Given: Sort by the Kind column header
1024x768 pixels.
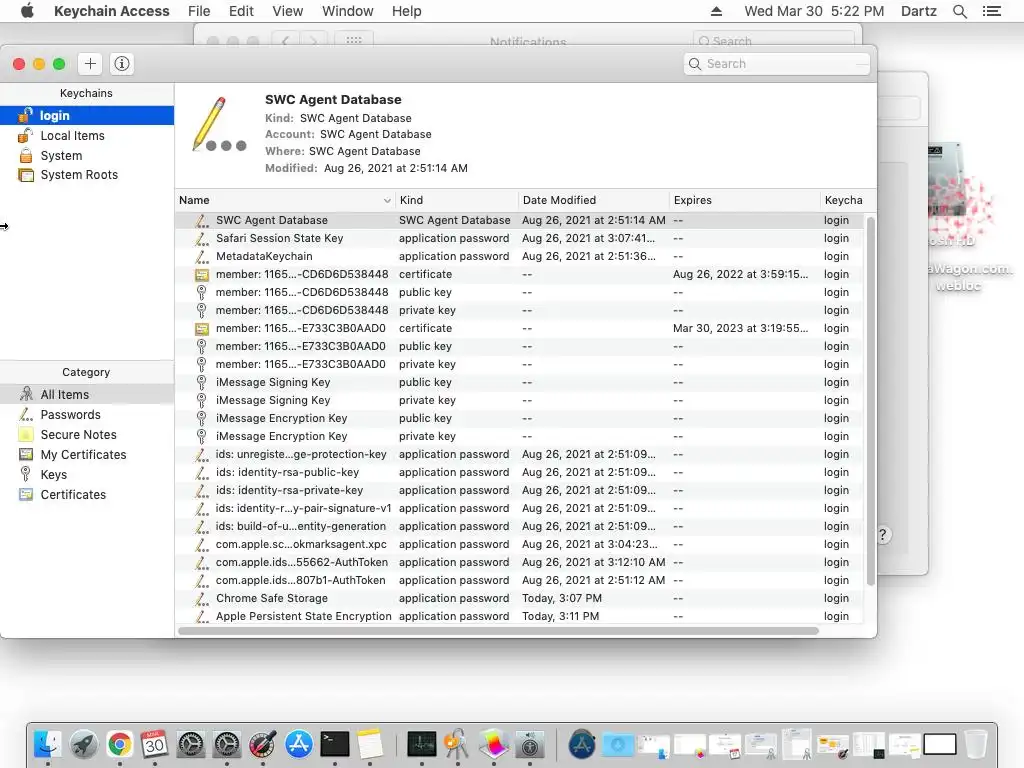Looking at the screenshot, I should pos(456,200).
